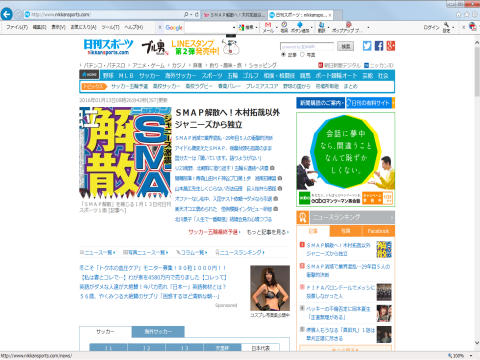Expand the Google toolbar search box dropdown

[x=234, y=28]
